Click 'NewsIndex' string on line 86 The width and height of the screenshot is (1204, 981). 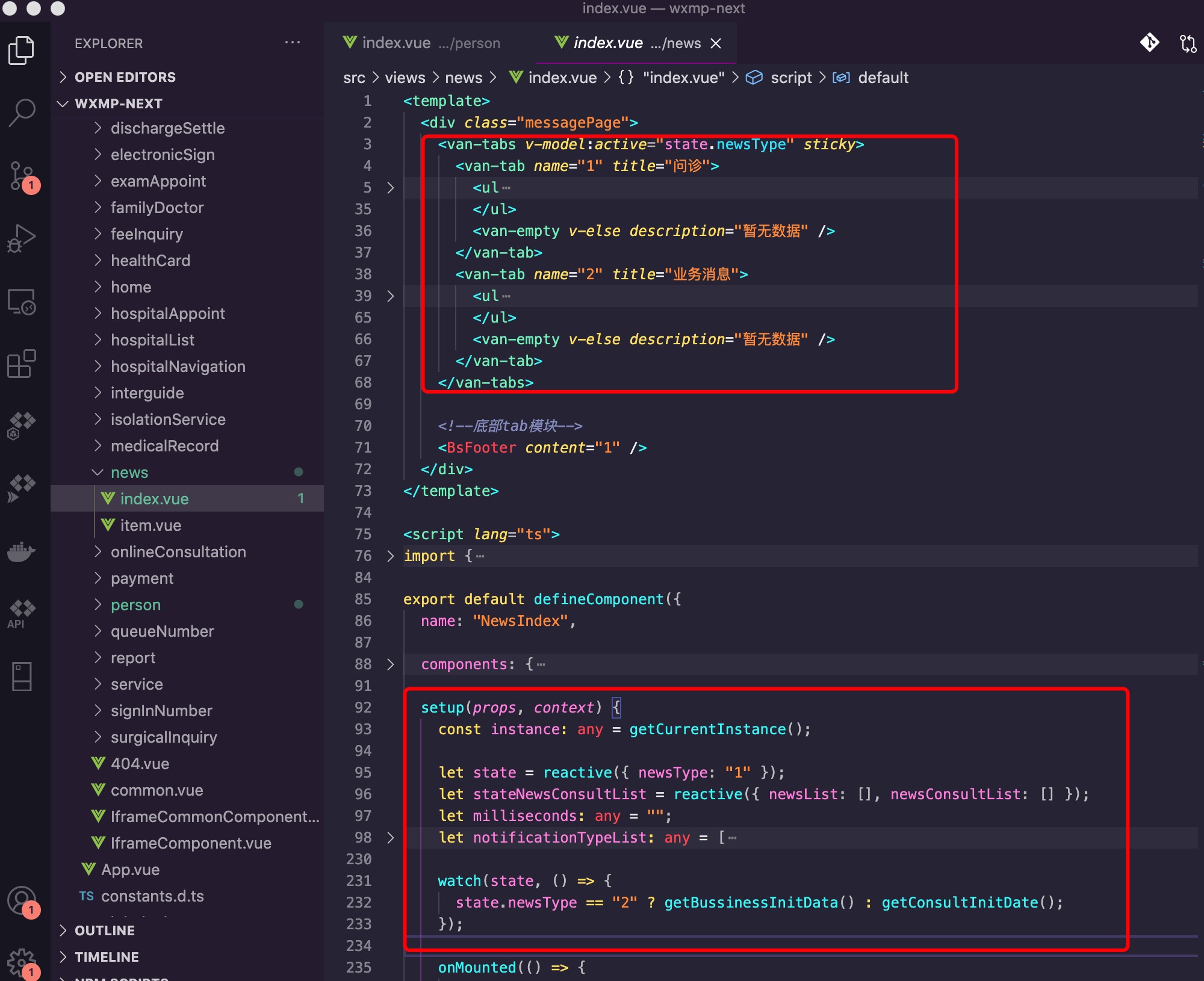pos(520,621)
